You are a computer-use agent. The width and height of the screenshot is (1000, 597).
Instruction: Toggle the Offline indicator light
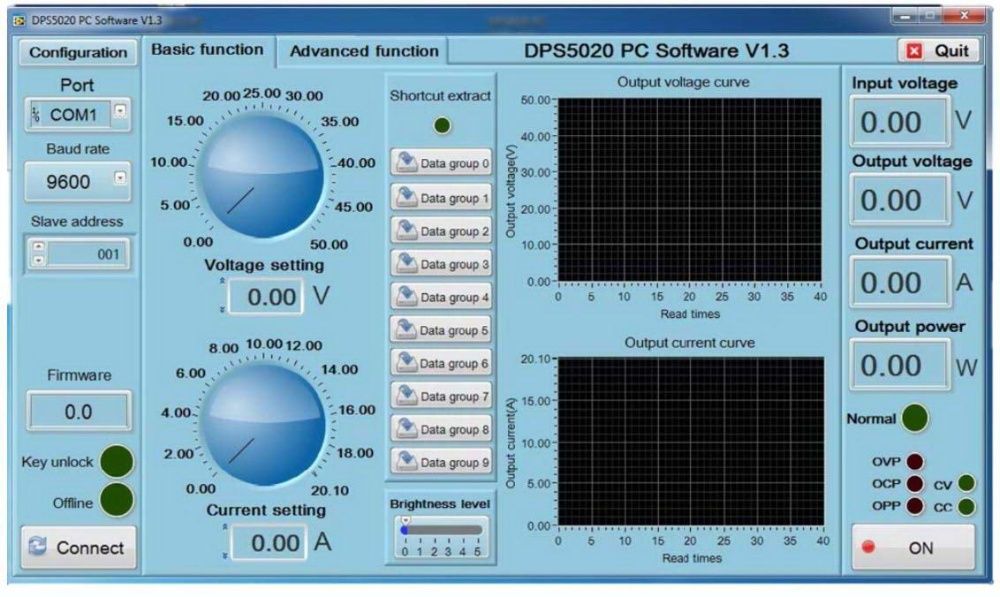pos(117,499)
